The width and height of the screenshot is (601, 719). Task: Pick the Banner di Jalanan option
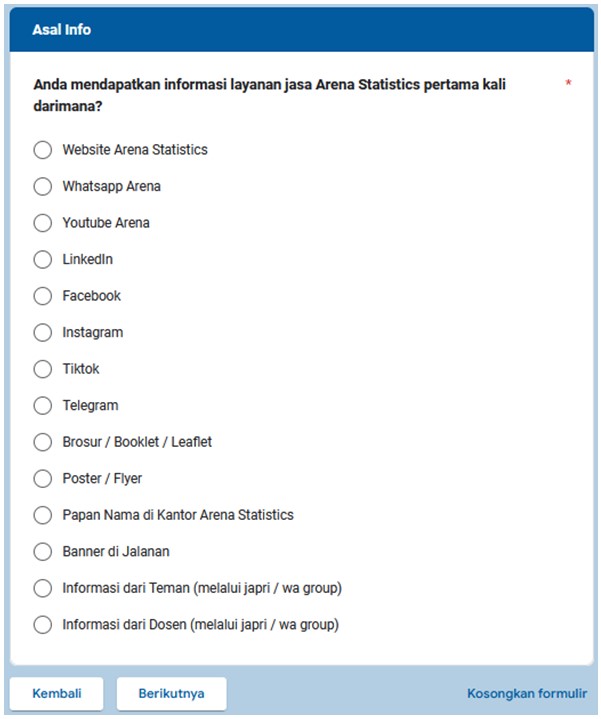42,552
